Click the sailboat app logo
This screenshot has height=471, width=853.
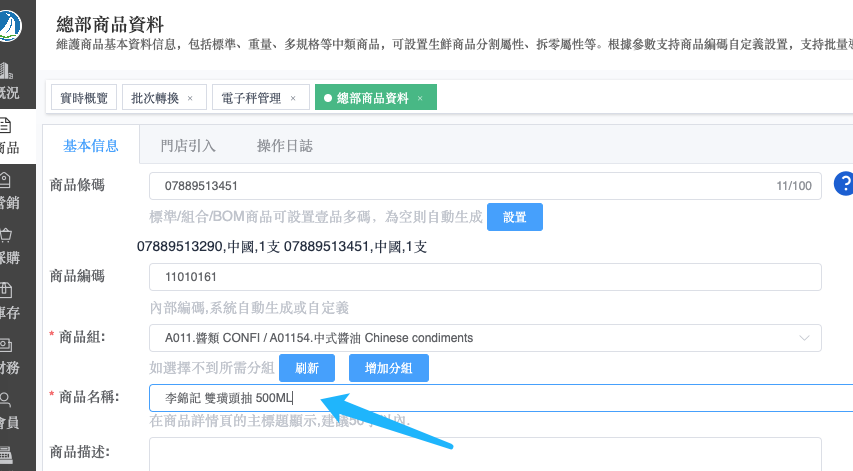tap(10, 24)
